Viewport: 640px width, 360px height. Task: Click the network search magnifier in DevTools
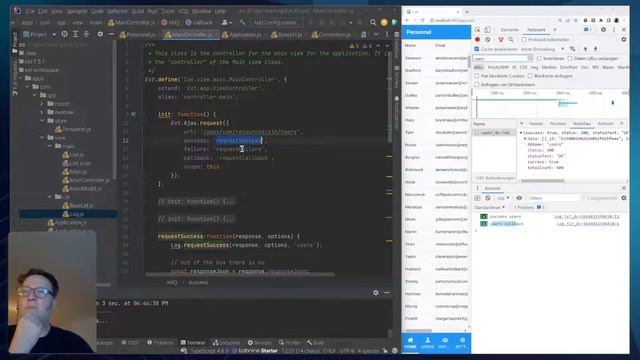(x=511, y=40)
